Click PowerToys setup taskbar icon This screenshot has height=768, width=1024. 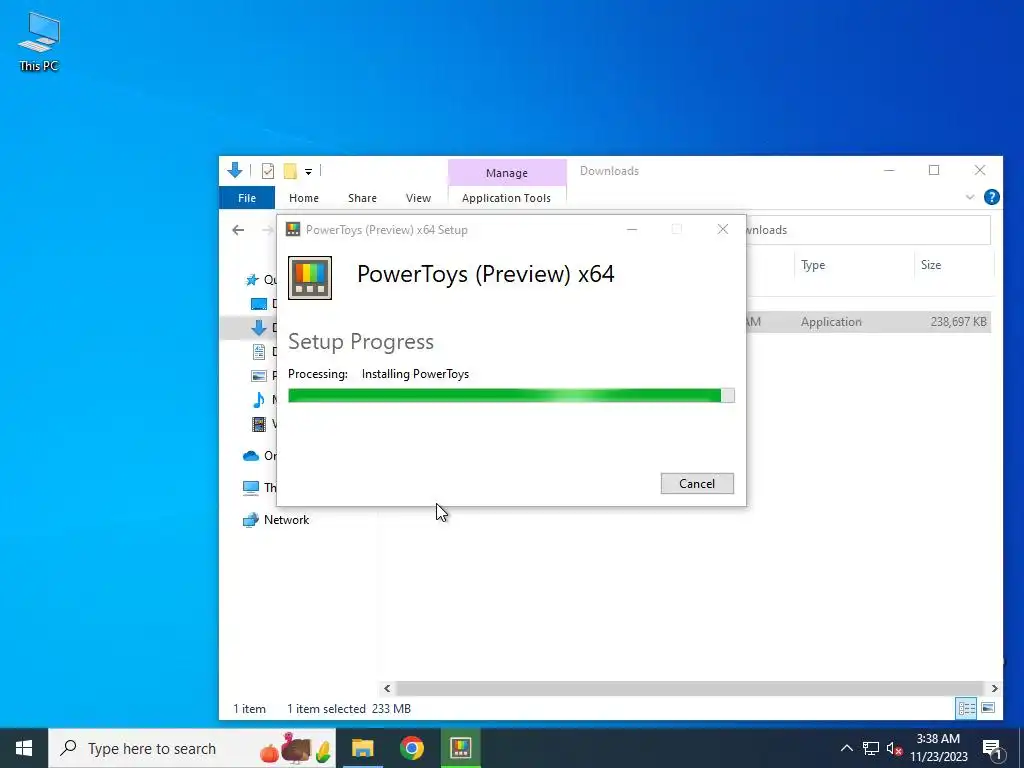click(x=460, y=748)
